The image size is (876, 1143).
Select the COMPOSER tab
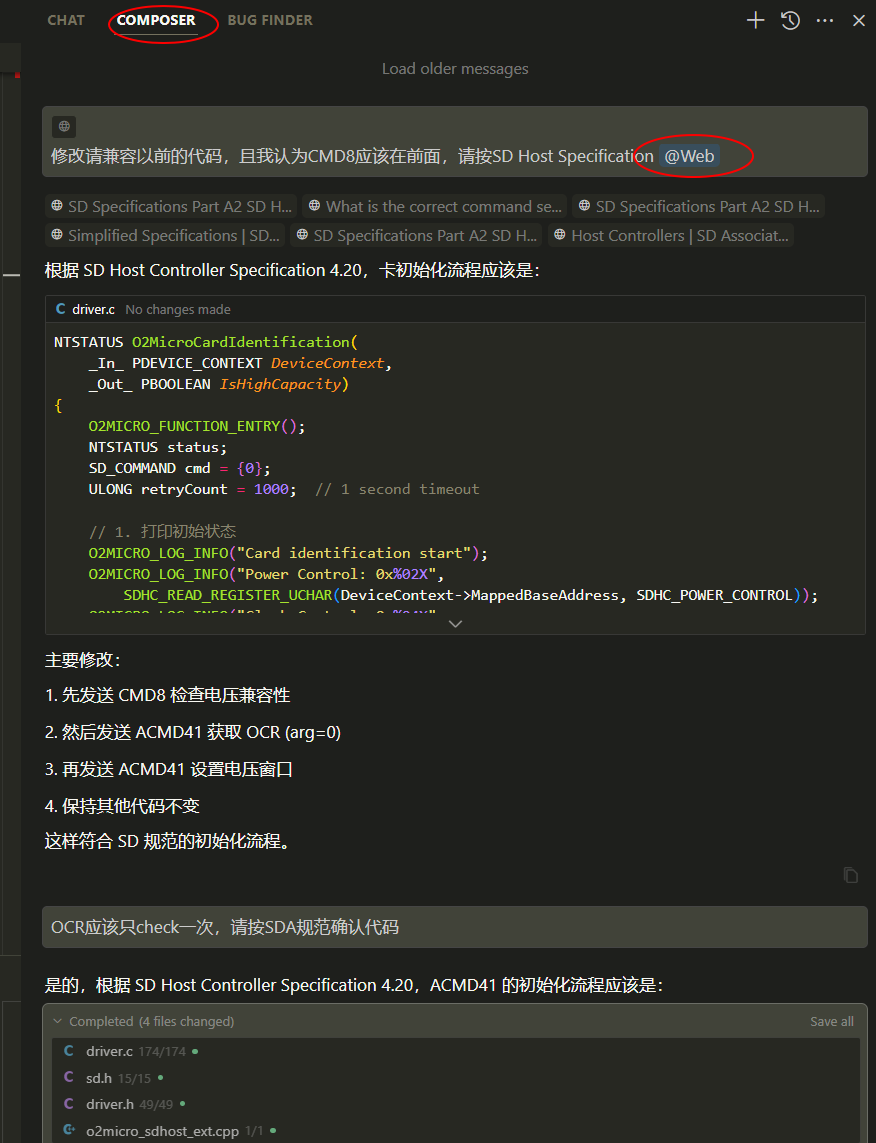[x=156, y=20]
